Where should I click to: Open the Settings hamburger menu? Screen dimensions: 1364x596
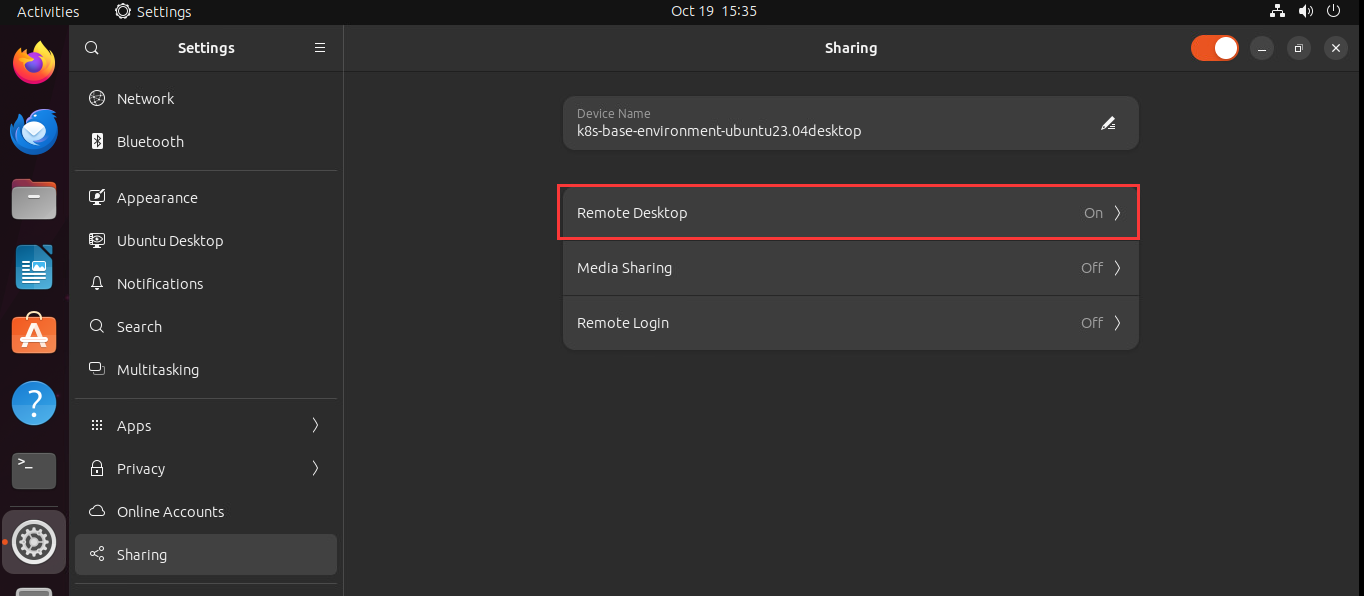pos(320,48)
